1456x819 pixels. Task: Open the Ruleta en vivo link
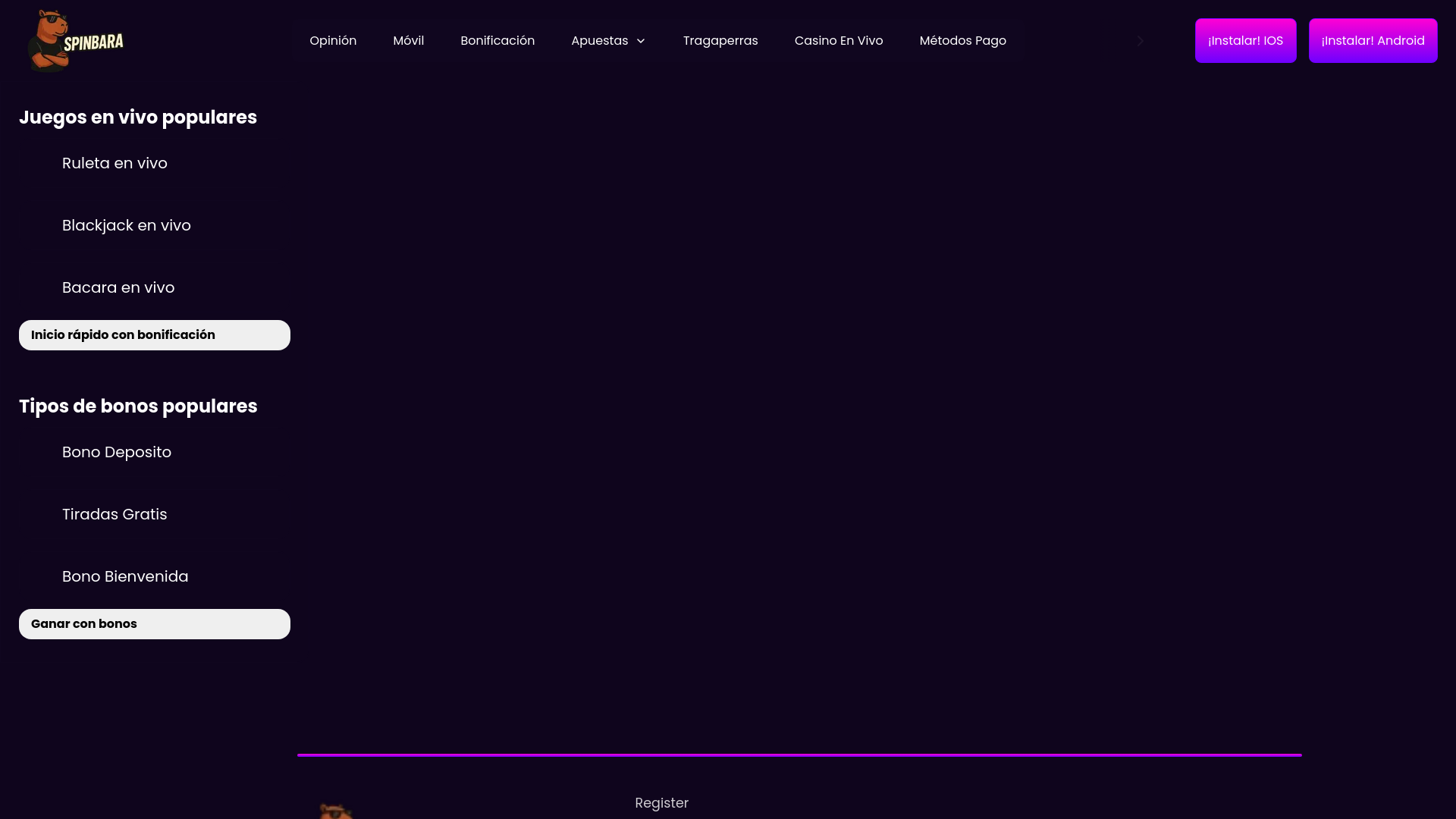[115, 163]
